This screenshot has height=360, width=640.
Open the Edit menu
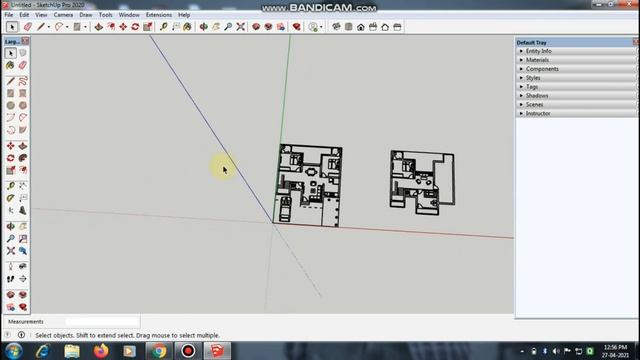[x=24, y=15]
